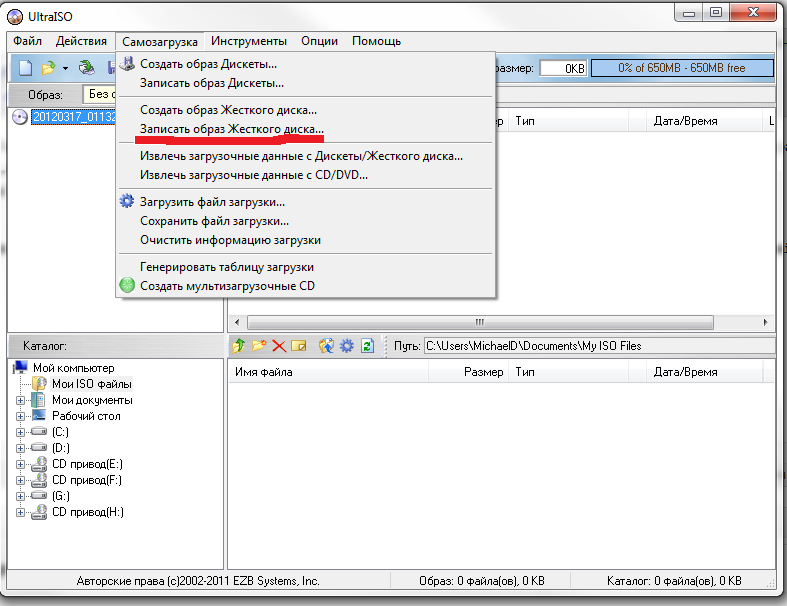Click the left arrow of horizontal scrollbar
Image resolution: width=787 pixels, height=606 pixels.
237,322
